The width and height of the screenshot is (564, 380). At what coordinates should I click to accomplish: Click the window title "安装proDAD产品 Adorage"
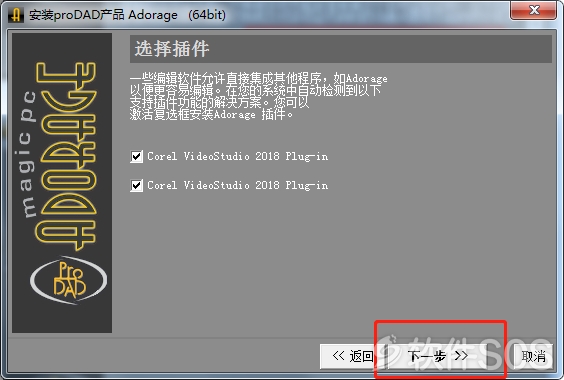(103, 15)
